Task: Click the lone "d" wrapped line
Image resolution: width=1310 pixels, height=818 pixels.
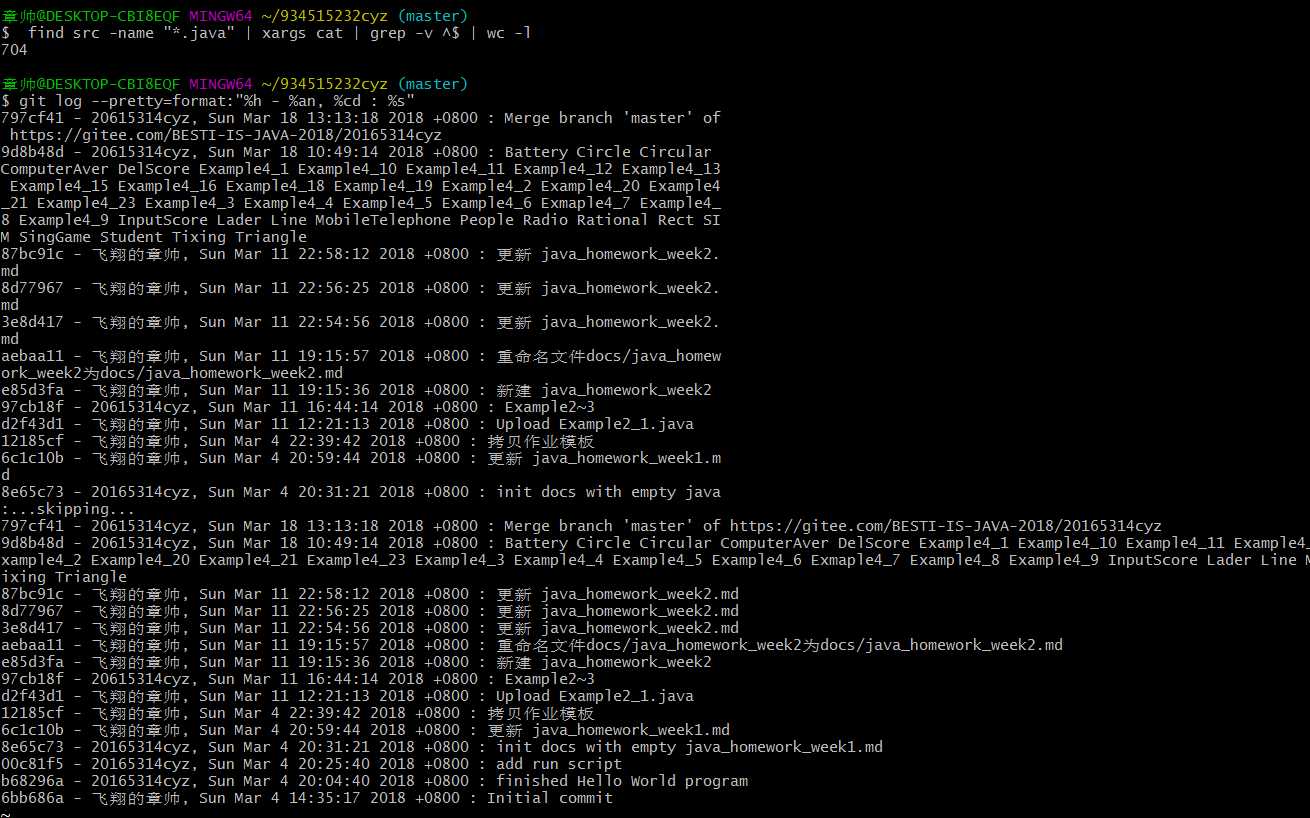Action: coord(5,475)
